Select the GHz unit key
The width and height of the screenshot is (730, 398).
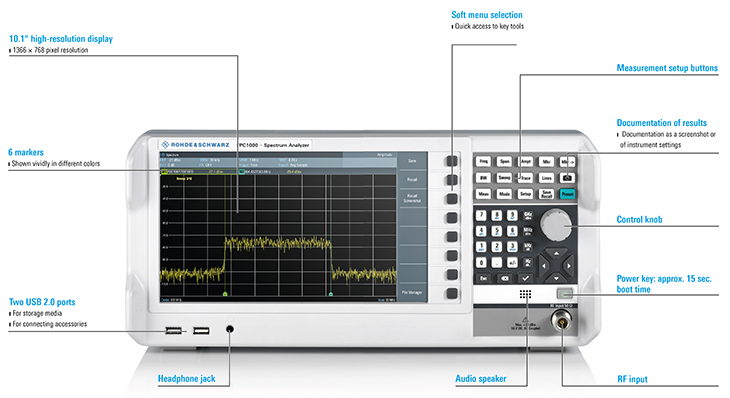528,215
